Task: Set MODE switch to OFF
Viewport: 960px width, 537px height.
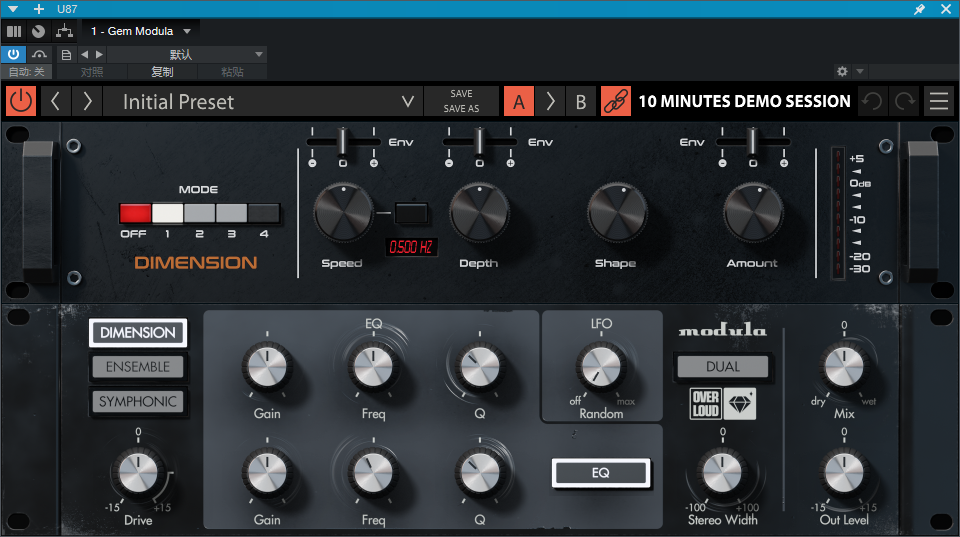Action: pos(135,213)
